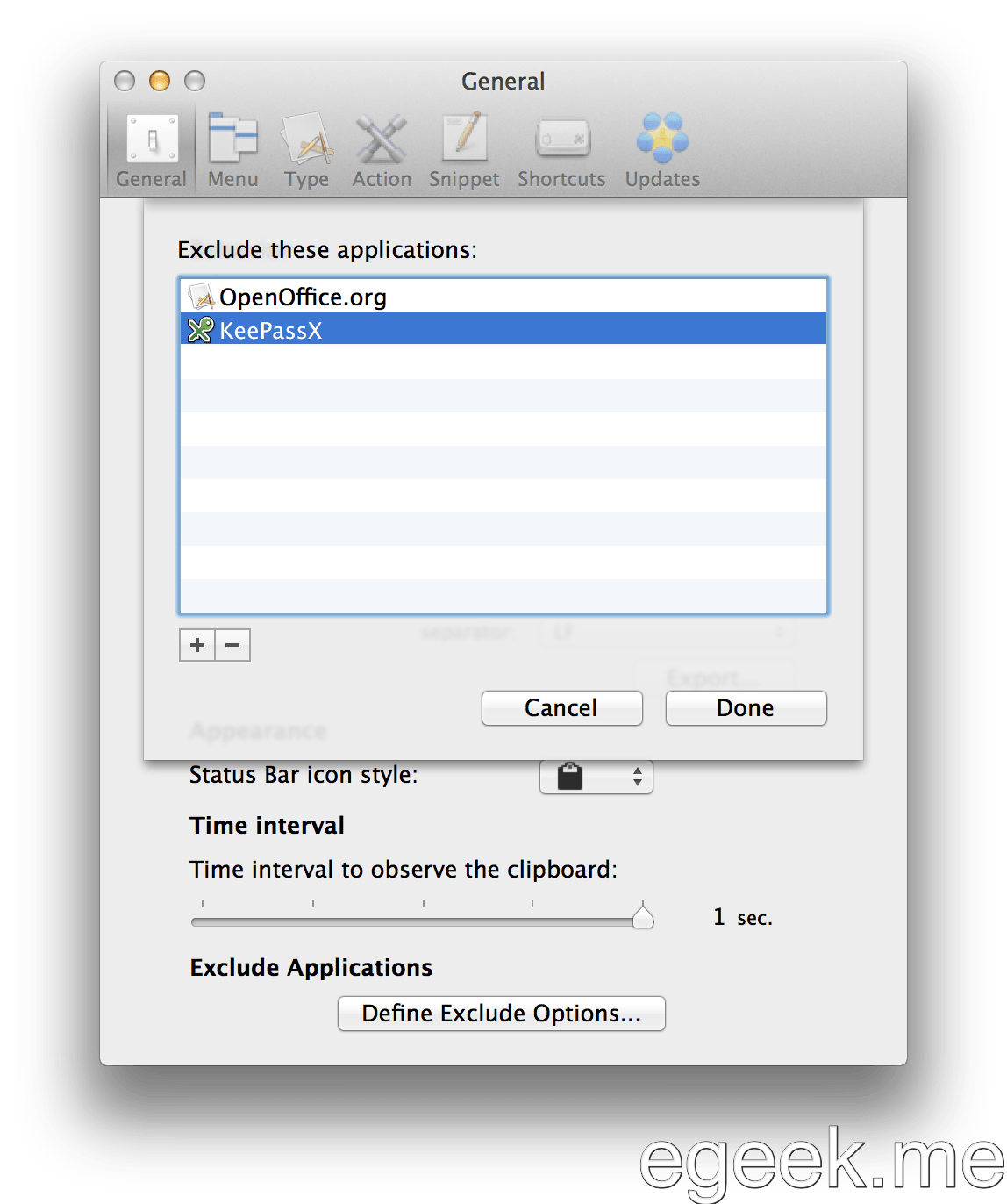Click the OpenOffice.org document icon
Image resolution: width=1007 pixels, height=1204 pixels.
point(200,296)
